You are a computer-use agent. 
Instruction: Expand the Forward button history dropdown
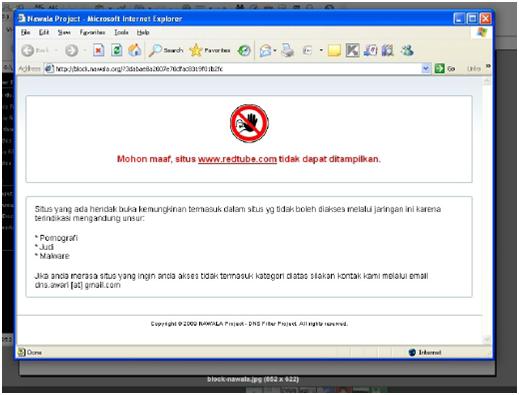click(85, 51)
